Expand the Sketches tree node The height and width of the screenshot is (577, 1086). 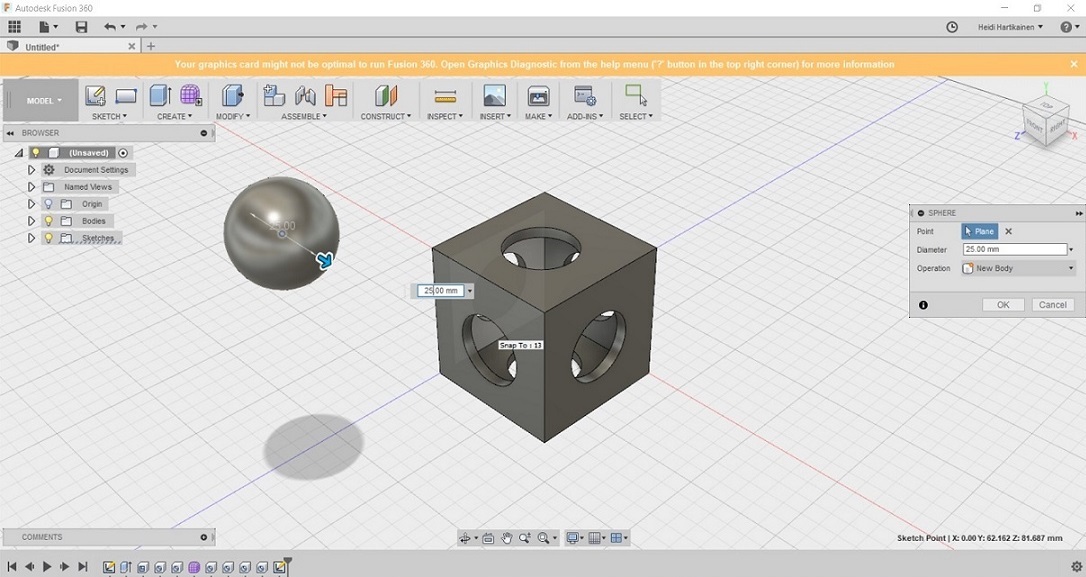[31, 238]
